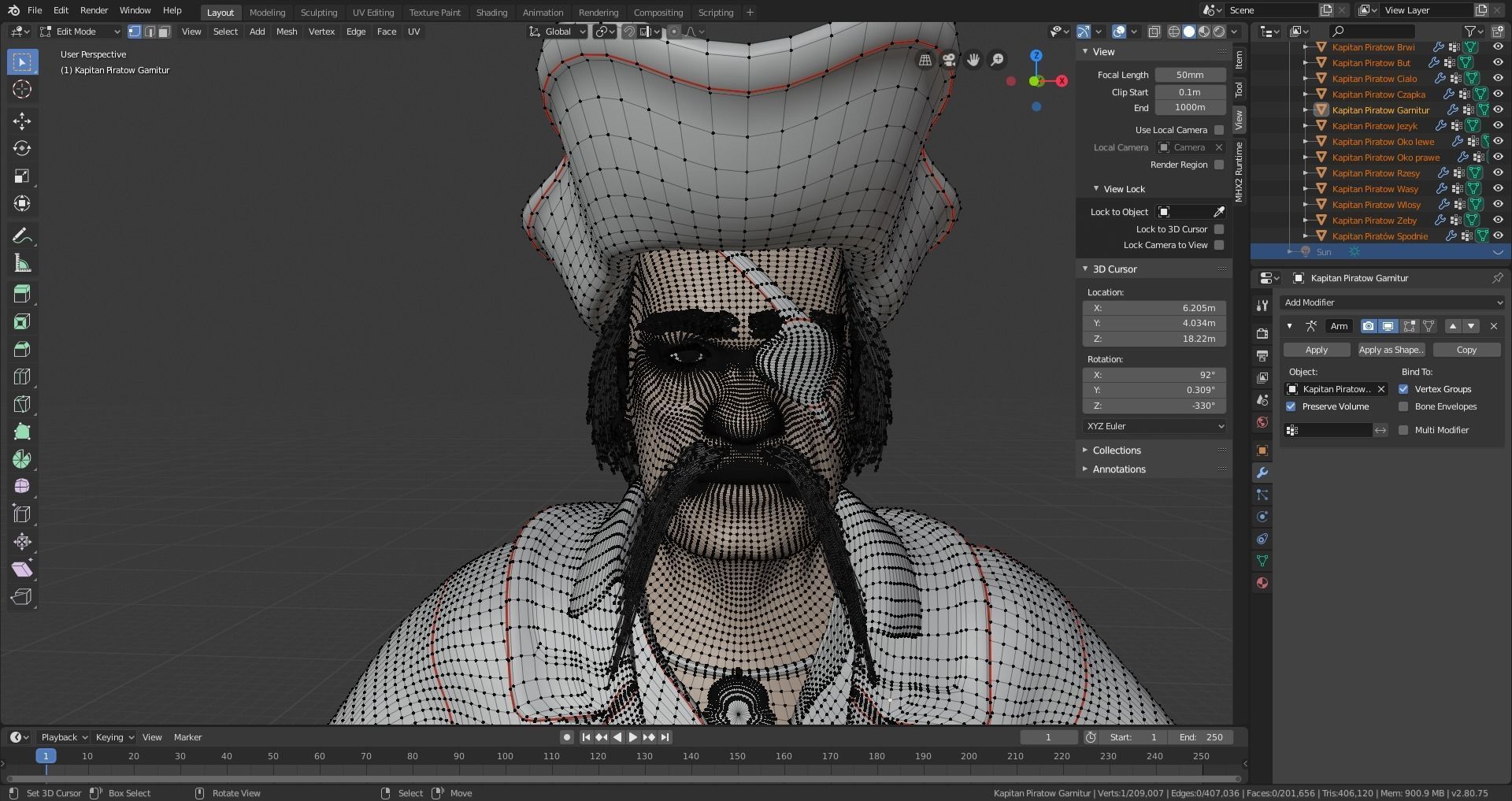
Task: Select the Measure tool
Action: tap(22, 264)
